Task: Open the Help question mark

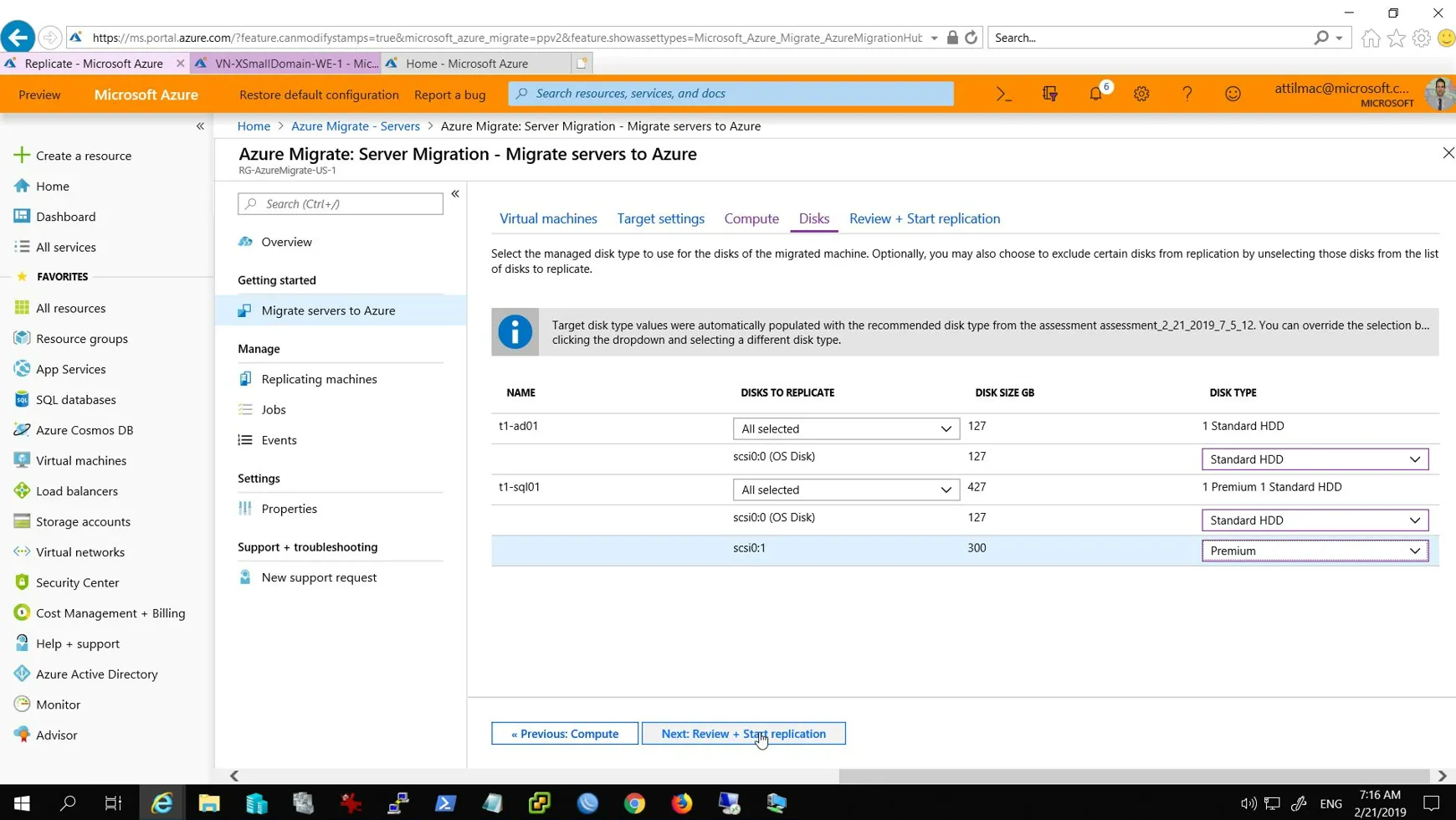Action: point(1187,95)
